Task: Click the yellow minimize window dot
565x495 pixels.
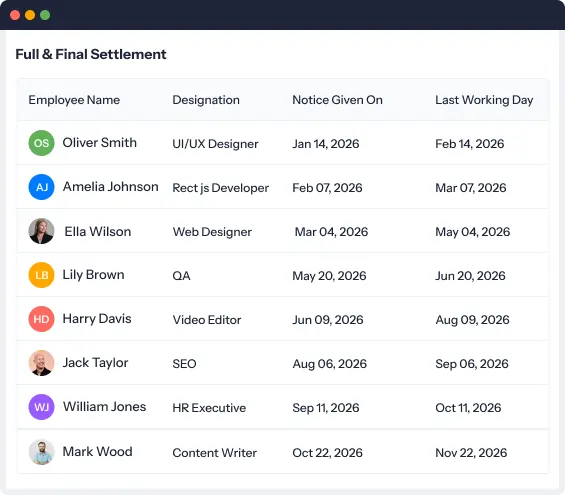Action: click(30, 15)
